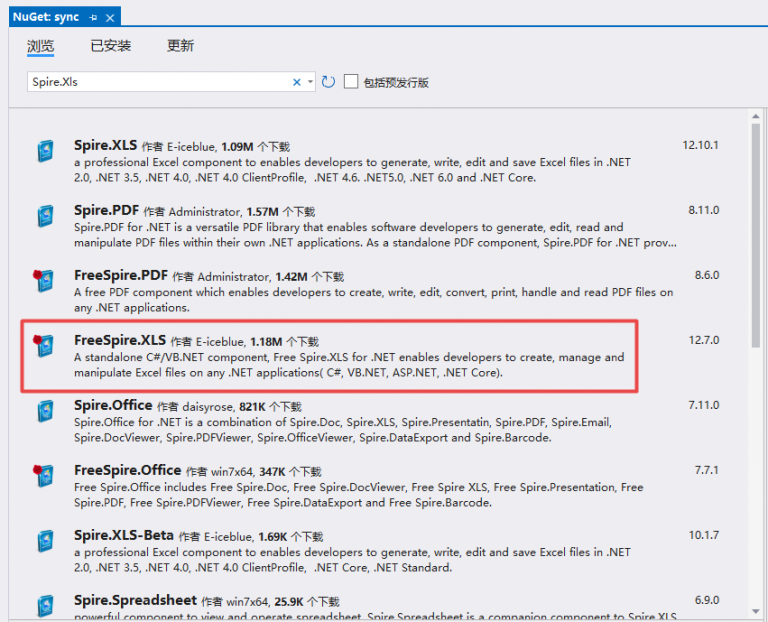This screenshot has width=768, height=622.
Task: Switch to the 更新 tab
Action: [x=180, y=46]
